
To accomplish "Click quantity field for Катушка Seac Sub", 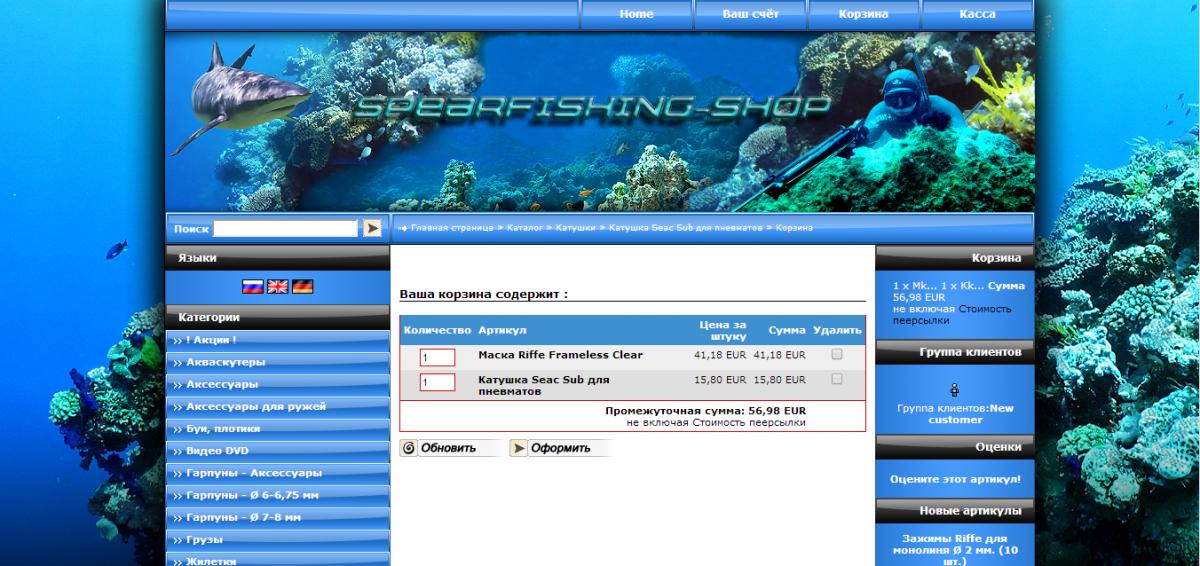I will click(437, 382).
